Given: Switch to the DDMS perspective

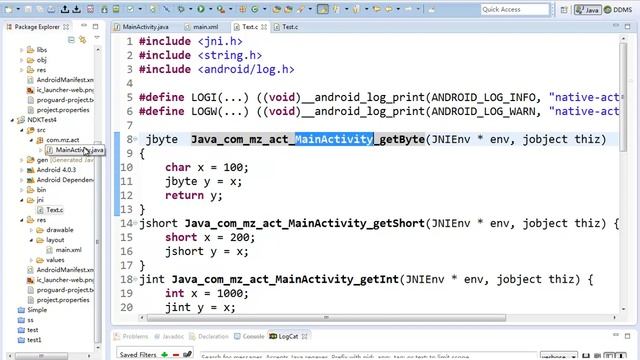Looking at the screenshot, I should 618,9.
